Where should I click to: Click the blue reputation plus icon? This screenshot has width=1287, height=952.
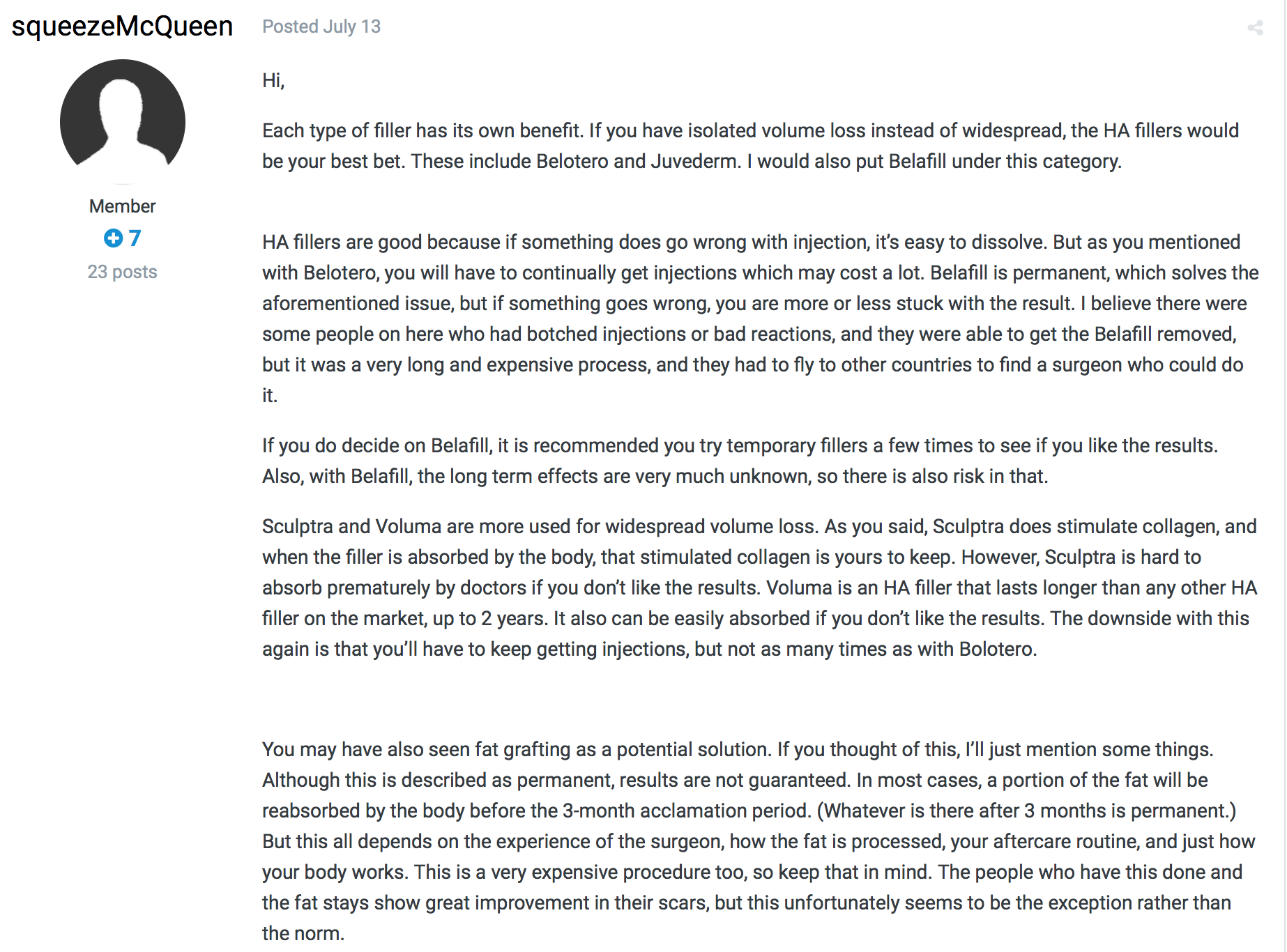pyautogui.click(x=113, y=238)
